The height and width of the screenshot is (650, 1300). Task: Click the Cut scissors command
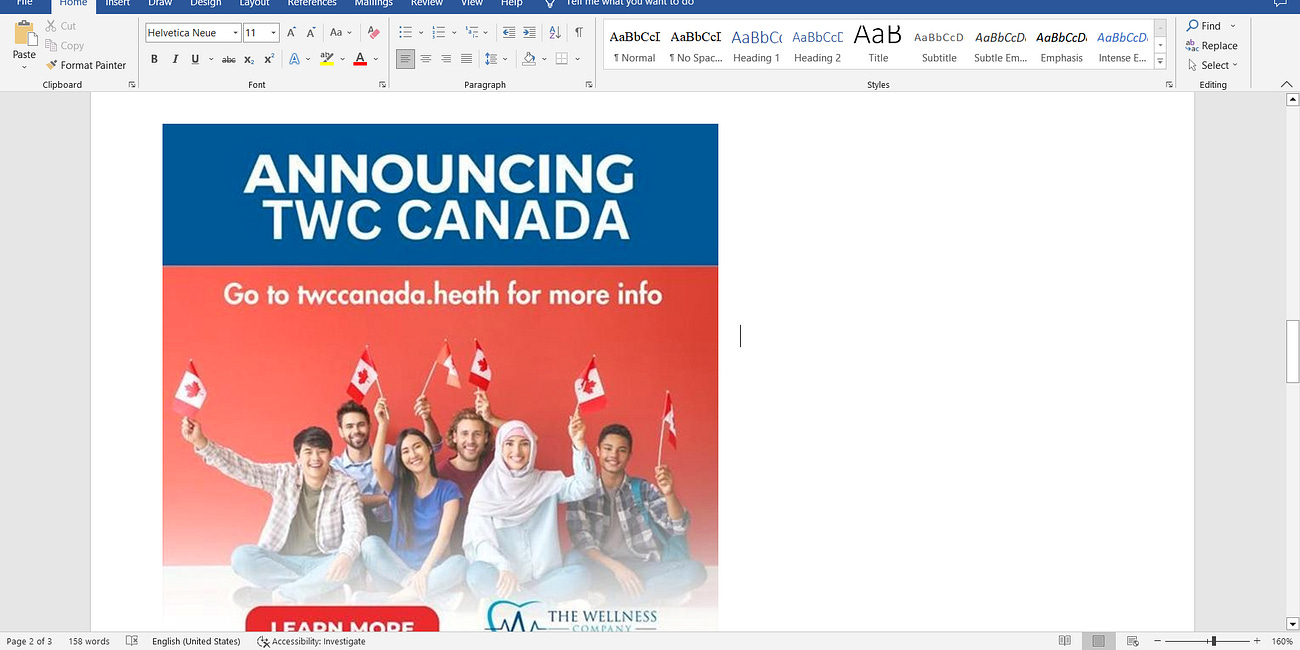60,26
